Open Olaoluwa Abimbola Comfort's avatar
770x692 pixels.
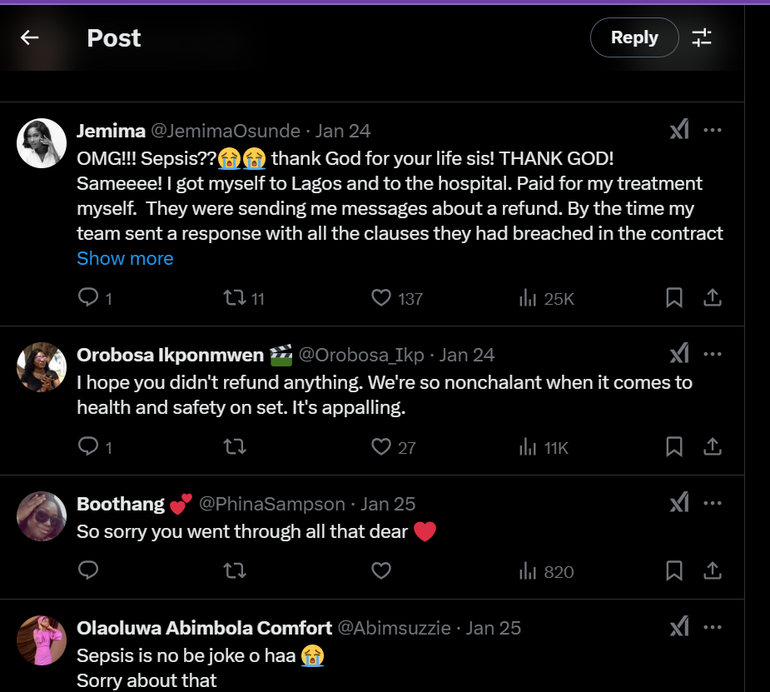point(42,640)
